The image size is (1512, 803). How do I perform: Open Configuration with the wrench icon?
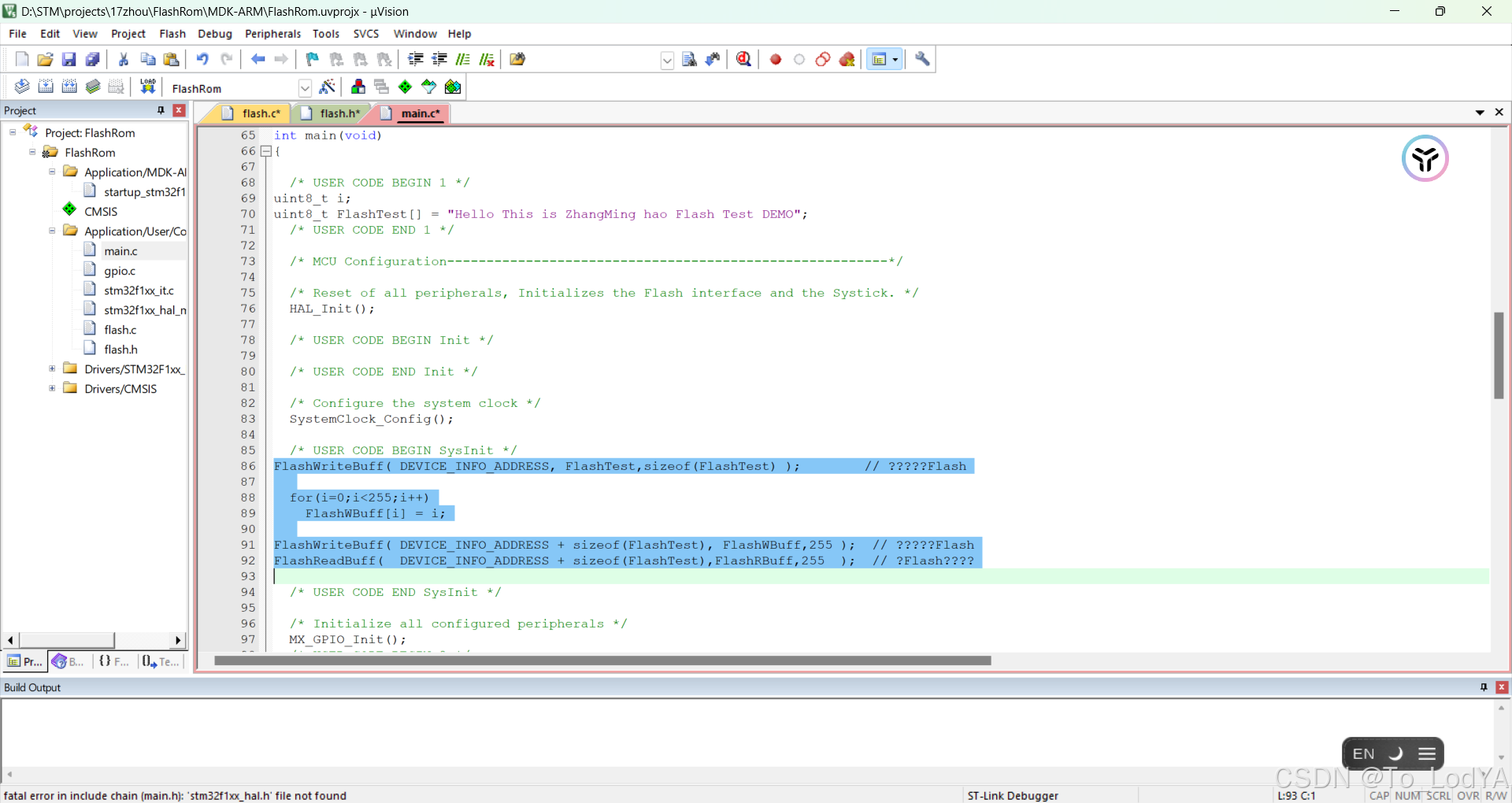pyautogui.click(x=922, y=59)
